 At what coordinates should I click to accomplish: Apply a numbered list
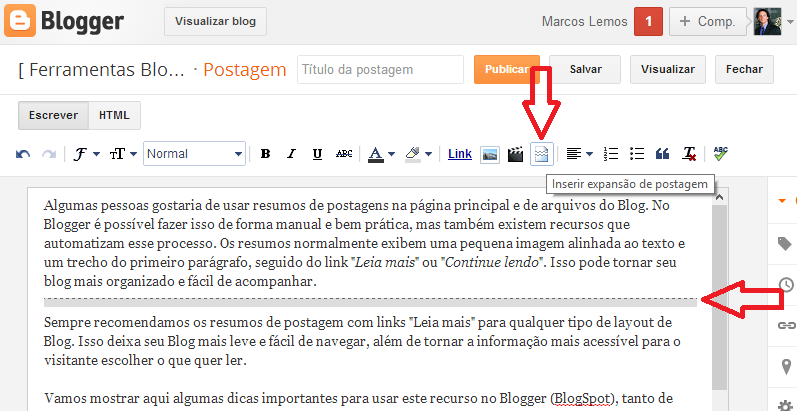tap(610, 153)
